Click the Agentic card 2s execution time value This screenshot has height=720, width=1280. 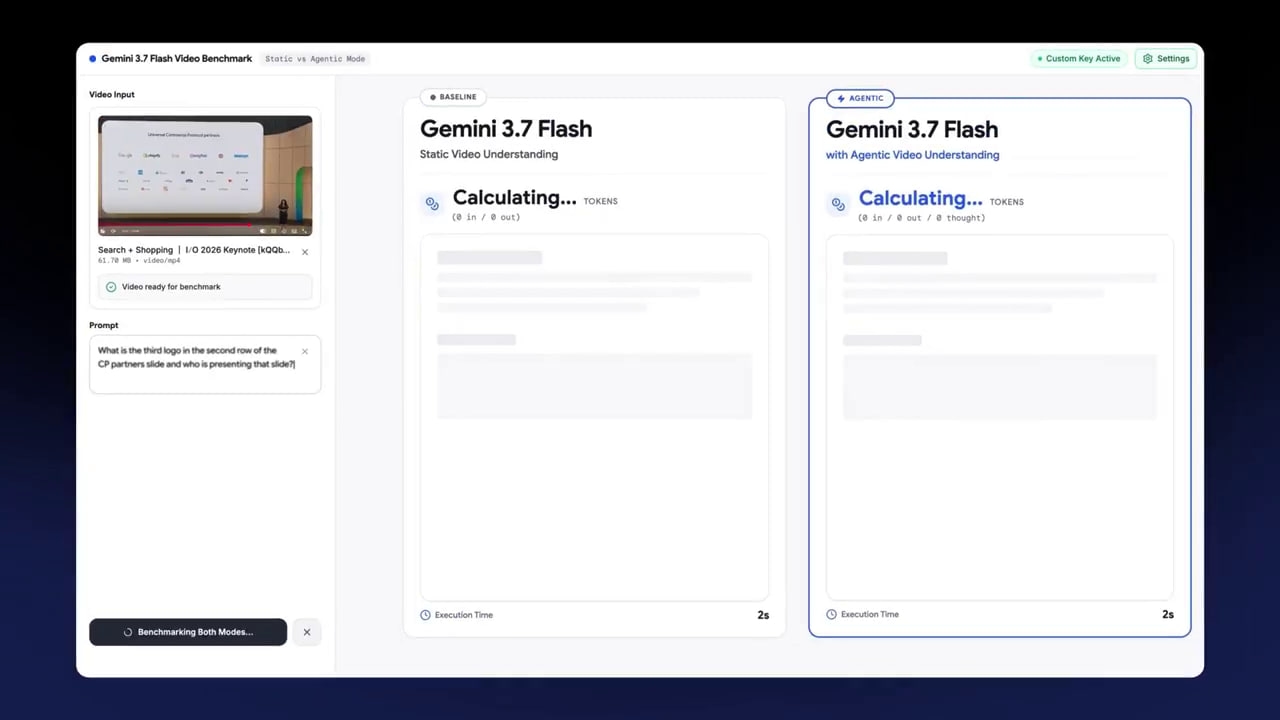pyautogui.click(x=1168, y=614)
